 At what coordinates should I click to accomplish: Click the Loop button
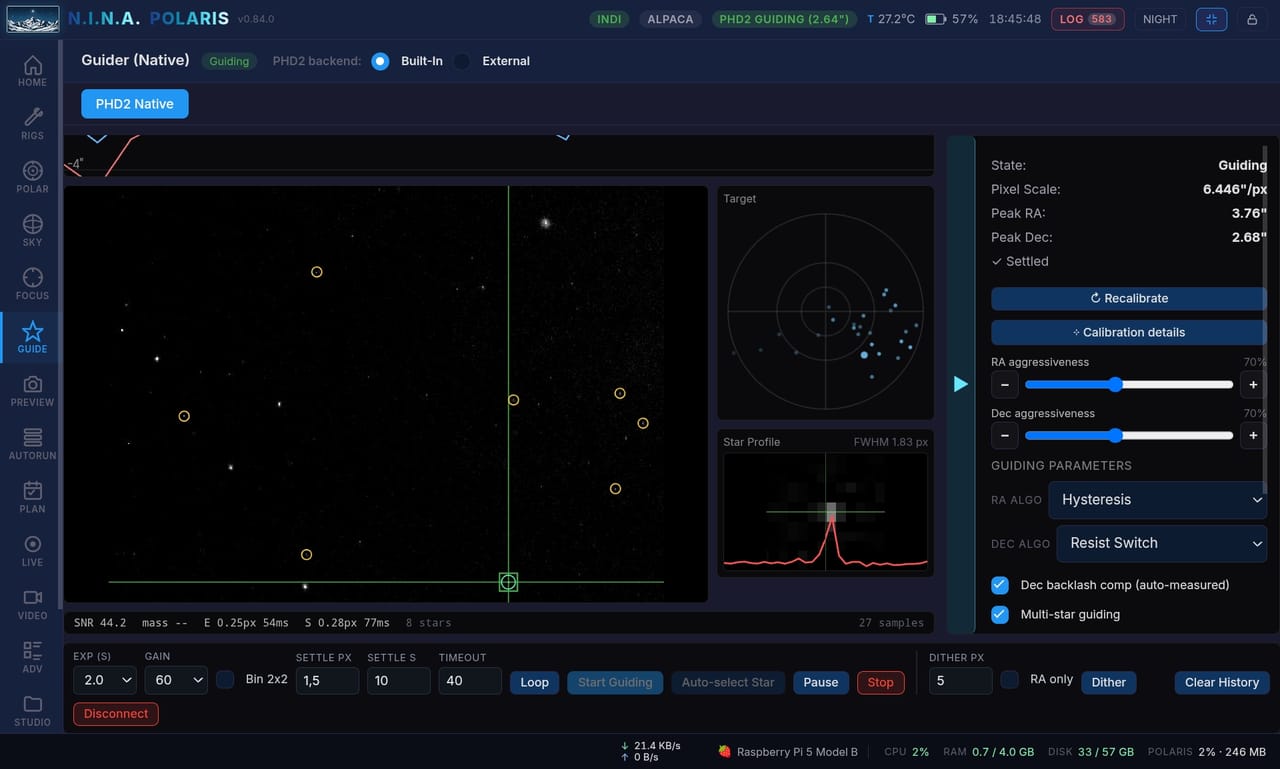coord(535,682)
